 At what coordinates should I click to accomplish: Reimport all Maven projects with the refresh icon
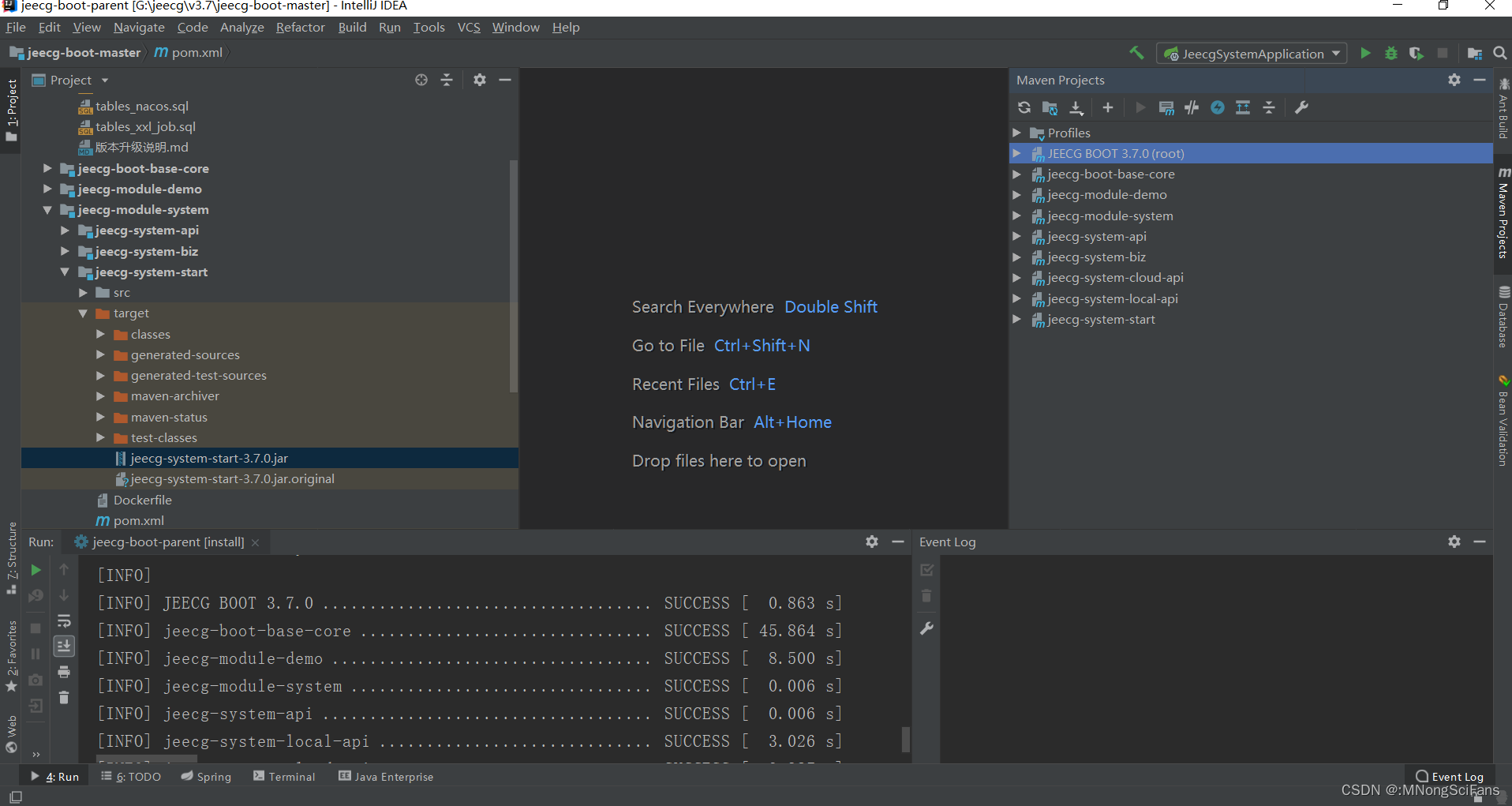[1024, 107]
